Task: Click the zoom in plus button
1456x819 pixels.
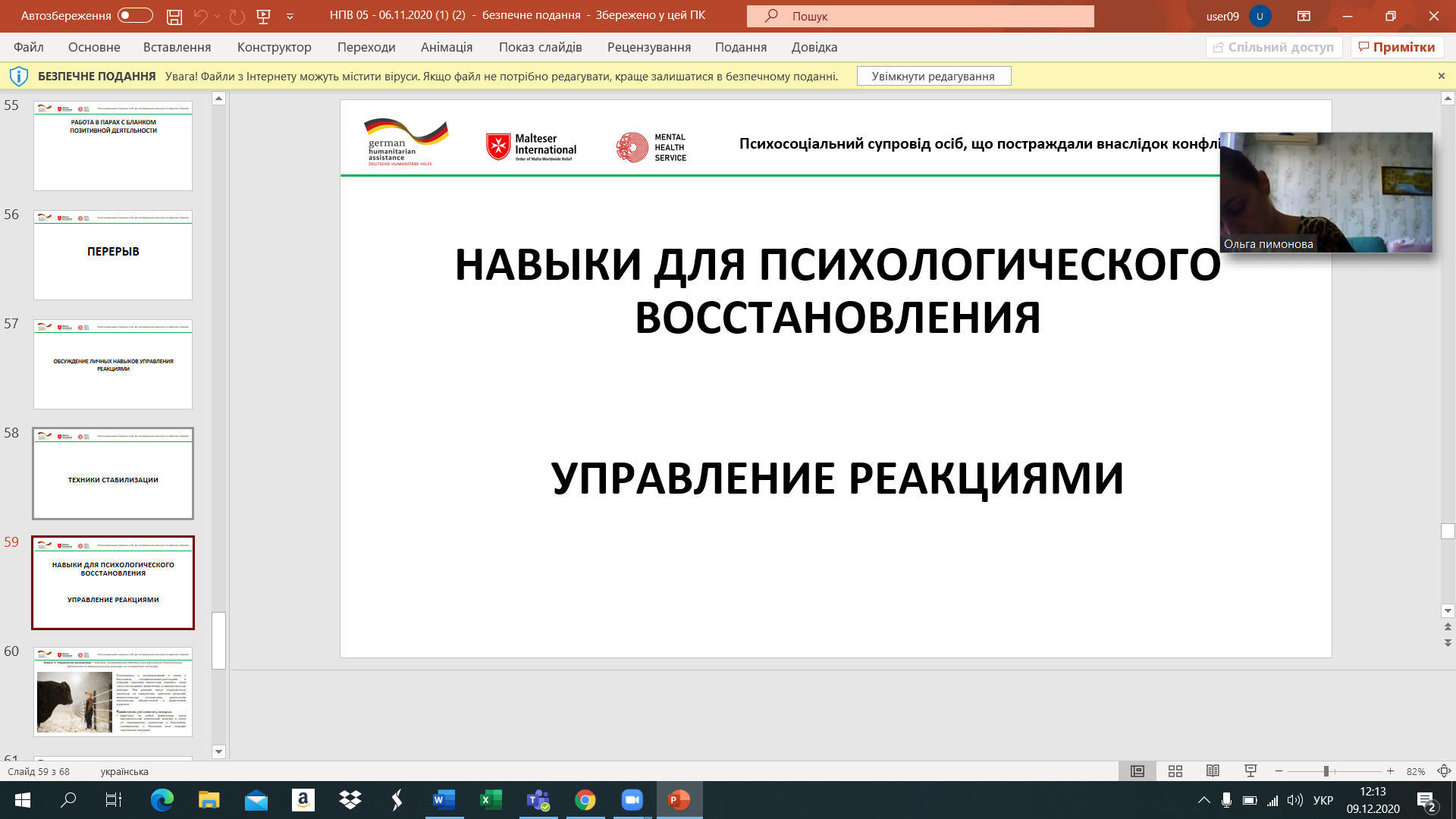Action: pos(1390,771)
